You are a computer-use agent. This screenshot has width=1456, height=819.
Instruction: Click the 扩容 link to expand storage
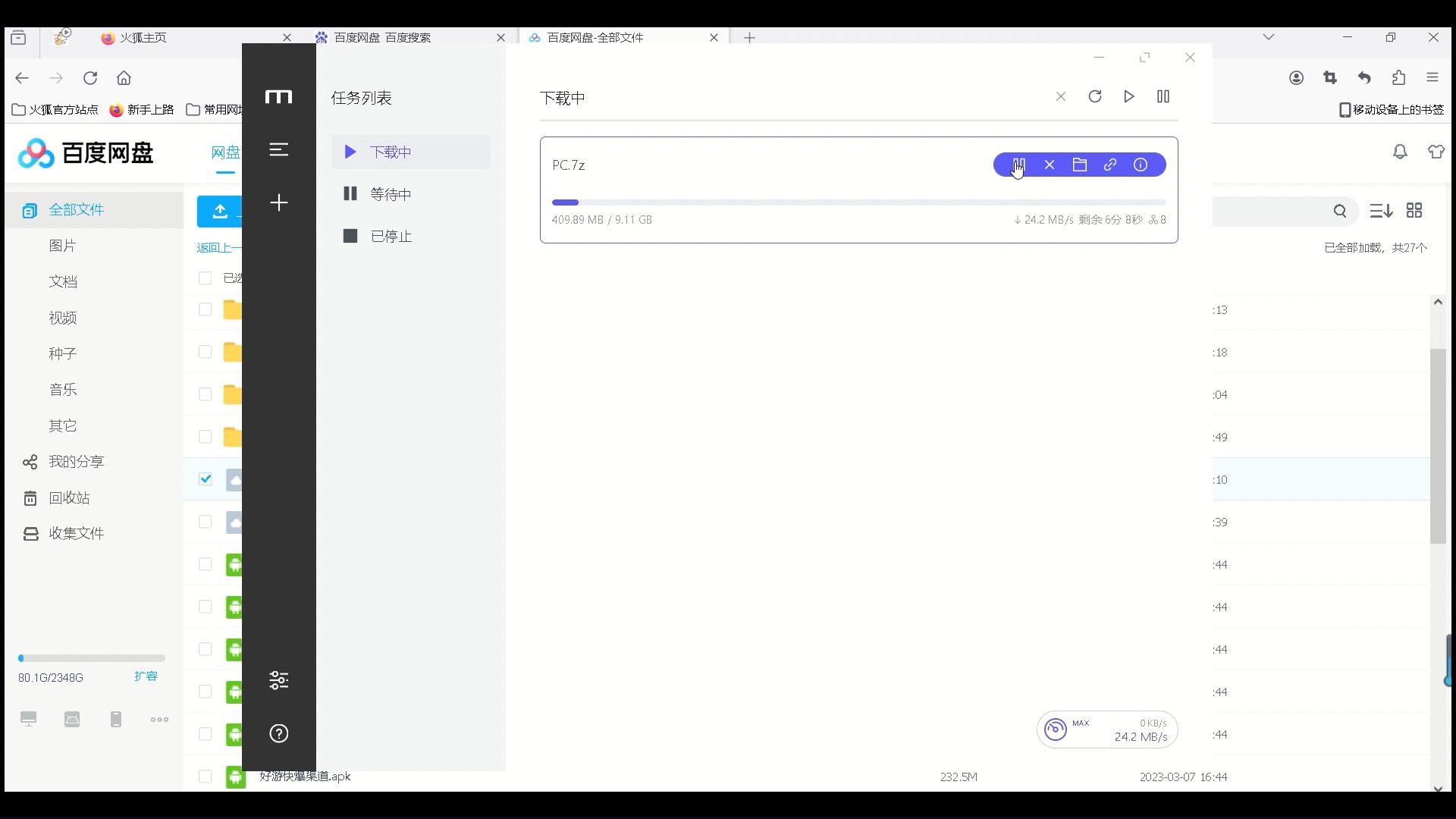pos(146,676)
